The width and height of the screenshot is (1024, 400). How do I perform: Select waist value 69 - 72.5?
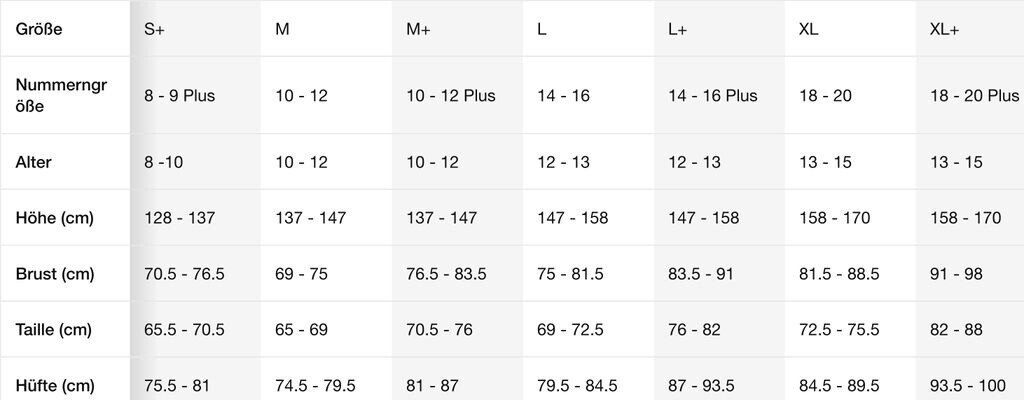tap(570, 330)
